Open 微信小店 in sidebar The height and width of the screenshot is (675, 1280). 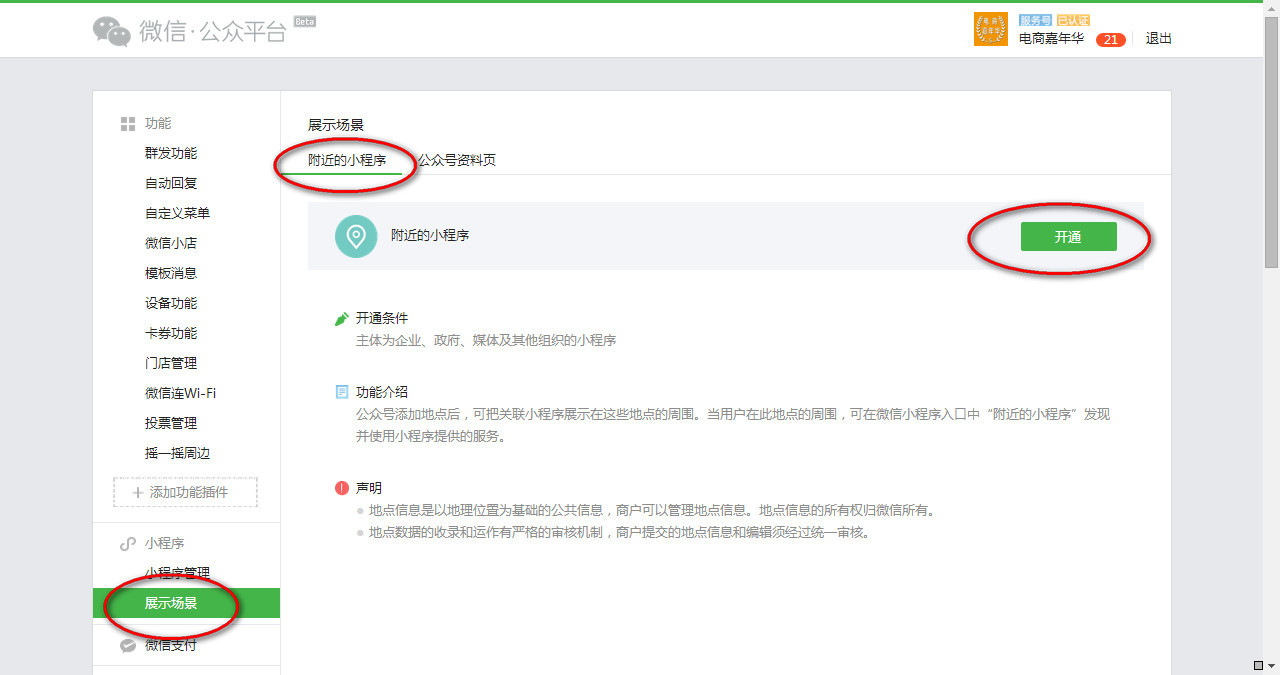pyautogui.click(x=171, y=243)
